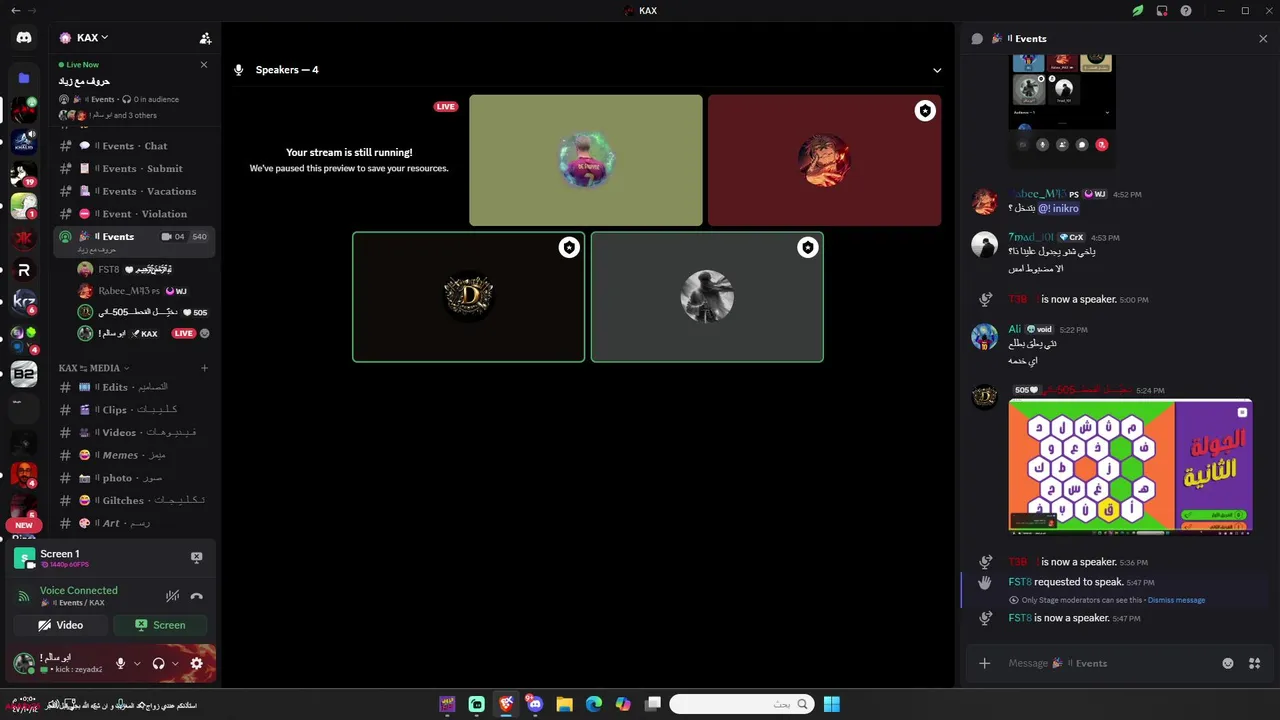1280x720 pixels.
Task: Open B2 server icon in sidebar
Action: [x=24, y=374]
